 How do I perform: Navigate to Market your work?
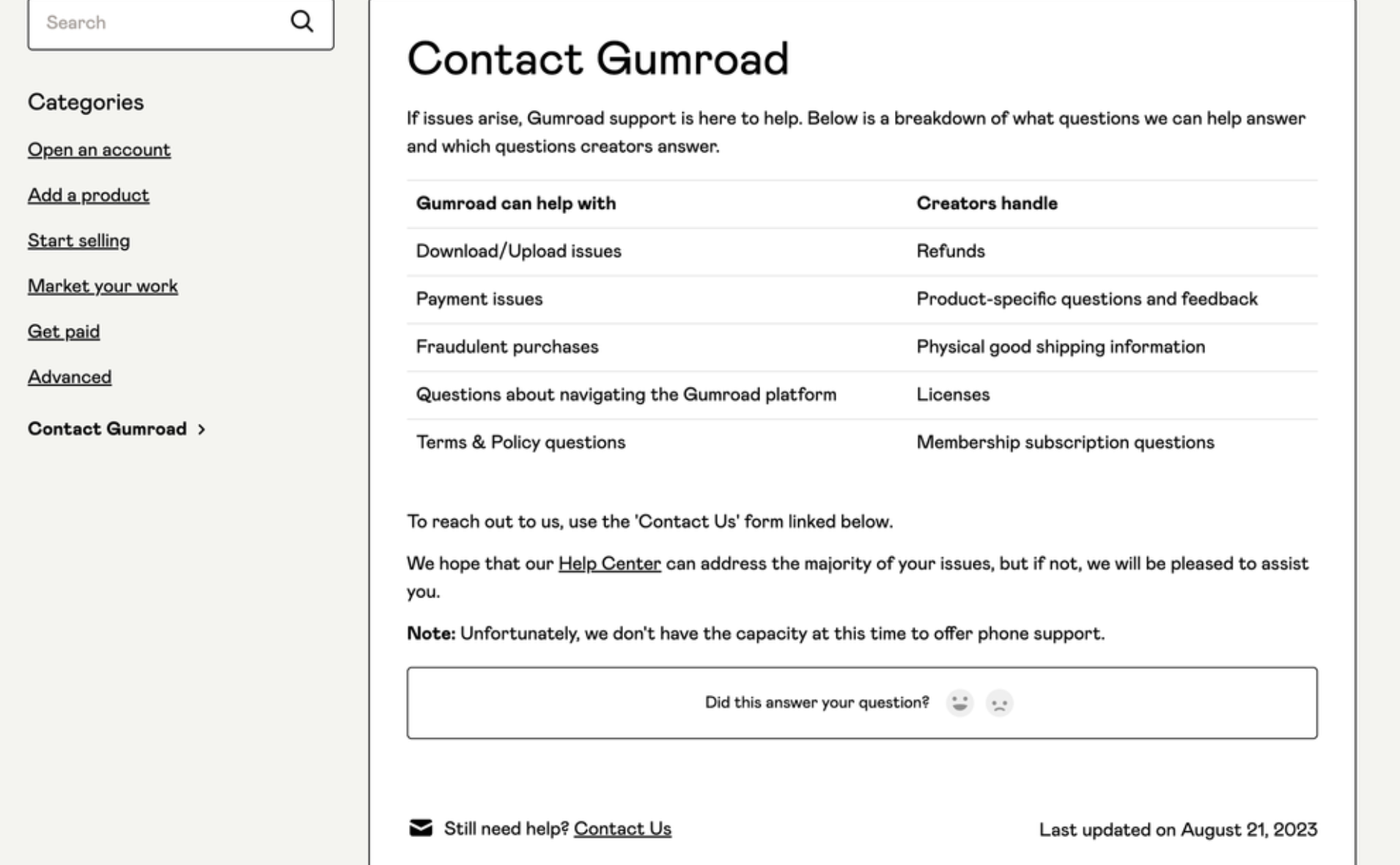102,286
